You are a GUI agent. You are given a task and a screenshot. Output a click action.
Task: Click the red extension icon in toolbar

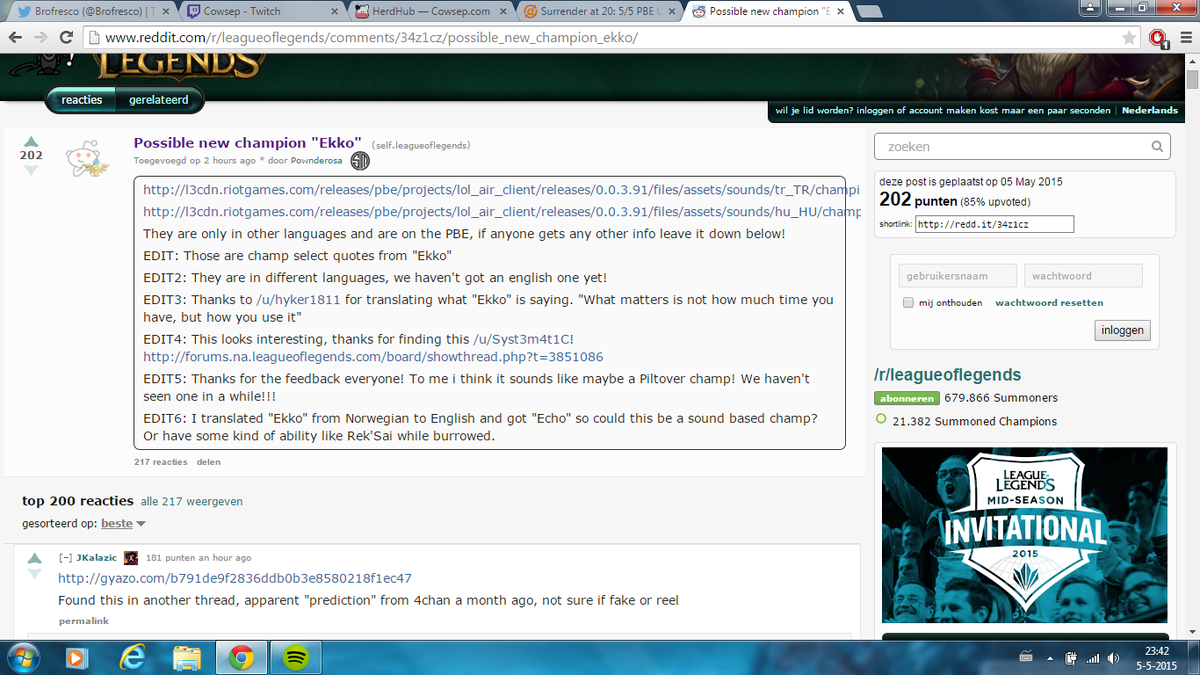[x=1158, y=38]
